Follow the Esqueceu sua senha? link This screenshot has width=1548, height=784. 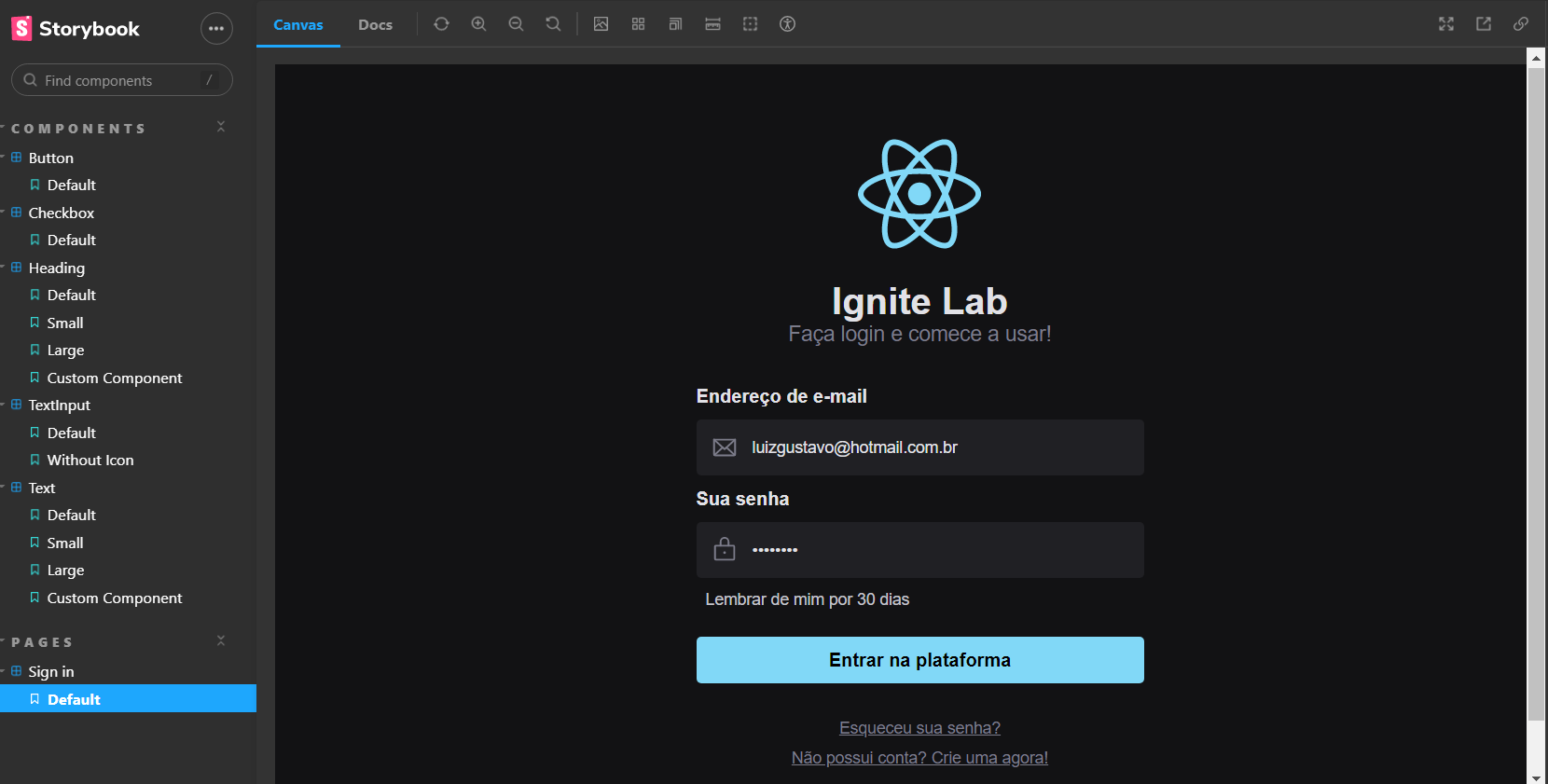(919, 728)
